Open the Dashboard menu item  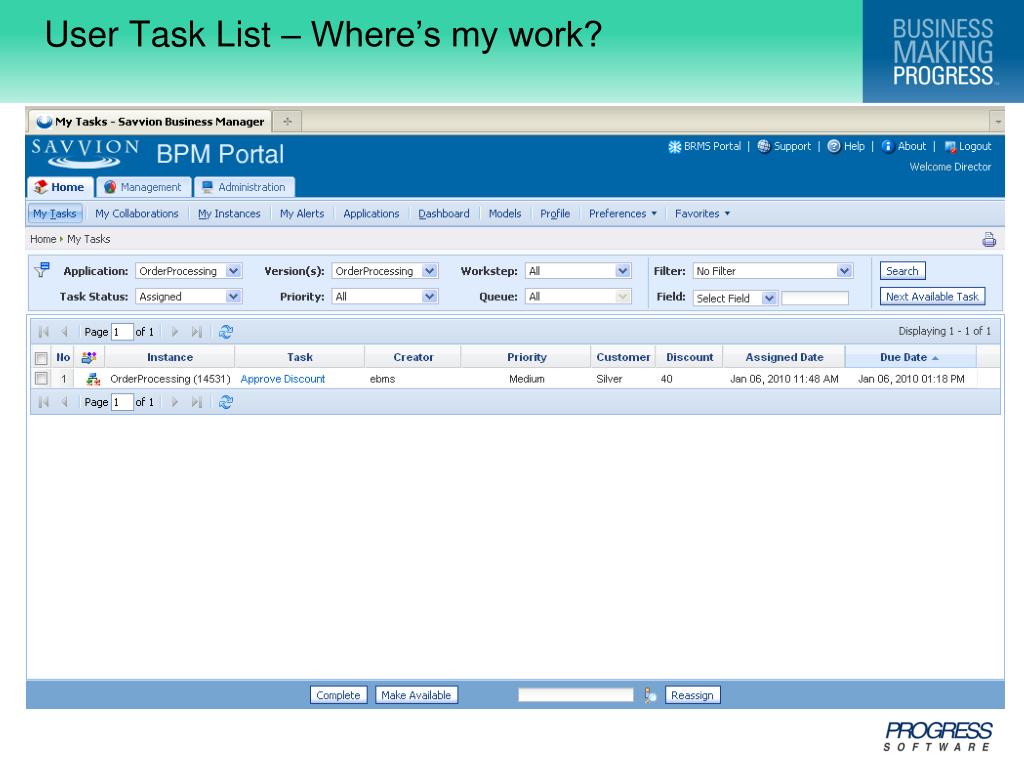[x=444, y=214]
